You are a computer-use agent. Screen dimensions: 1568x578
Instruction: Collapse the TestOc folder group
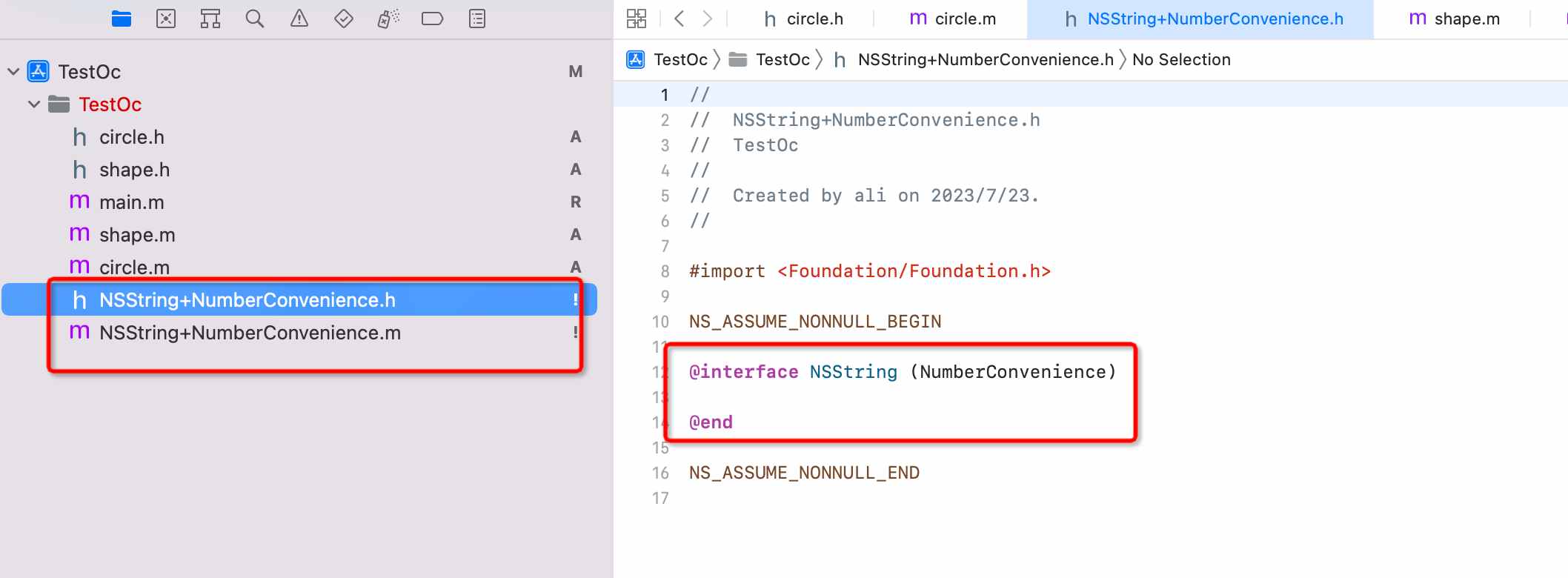point(34,104)
